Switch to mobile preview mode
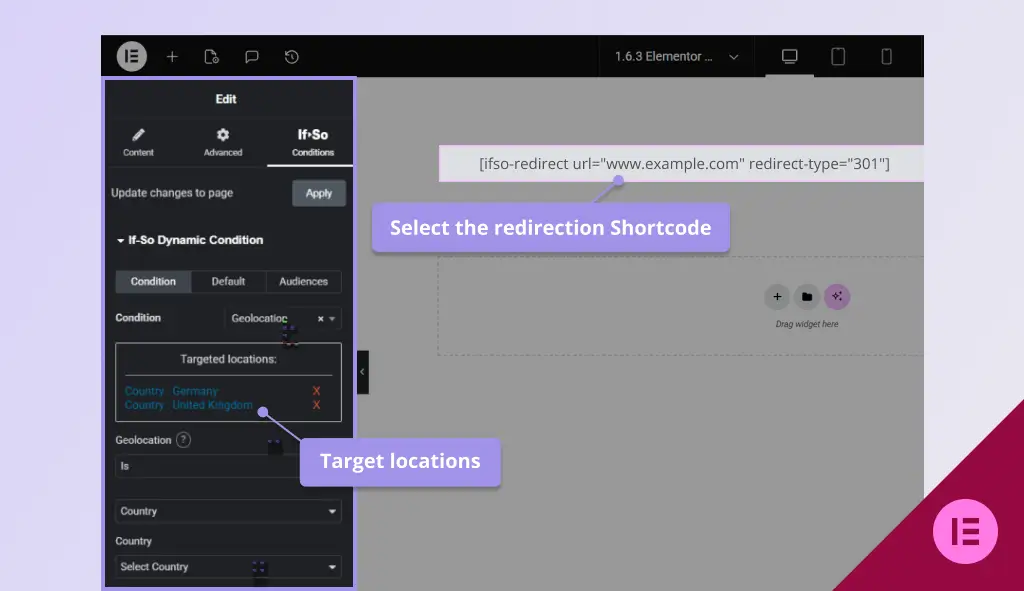Image resolution: width=1024 pixels, height=591 pixels. coord(888,56)
